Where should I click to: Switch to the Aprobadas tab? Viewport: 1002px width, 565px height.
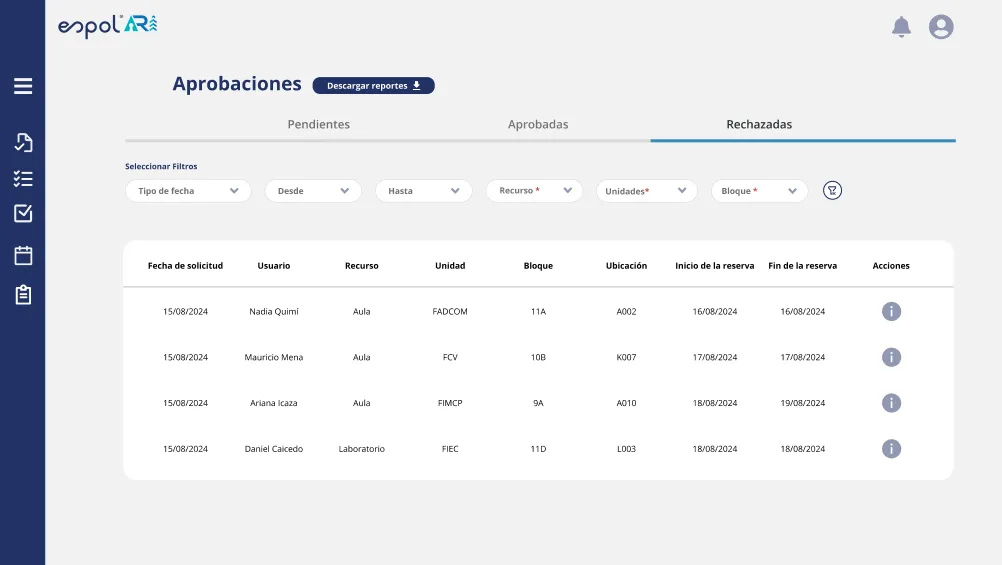click(x=538, y=125)
